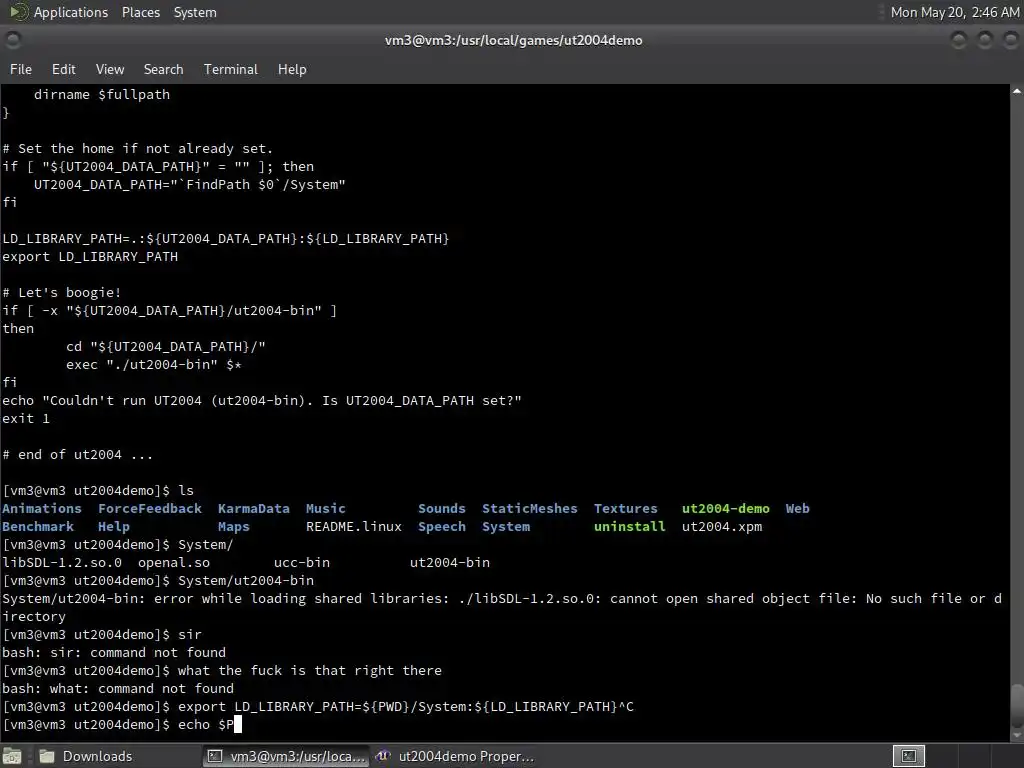Viewport: 1024px width, 768px height.
Task: Click 'openal.so' in the completion list
Action: 174,562
